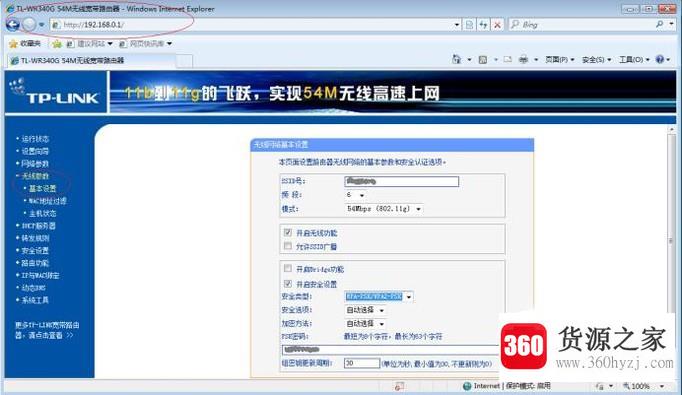Click the PSK密码 password field
The image size is (682, 395).
tap(391, 349)
